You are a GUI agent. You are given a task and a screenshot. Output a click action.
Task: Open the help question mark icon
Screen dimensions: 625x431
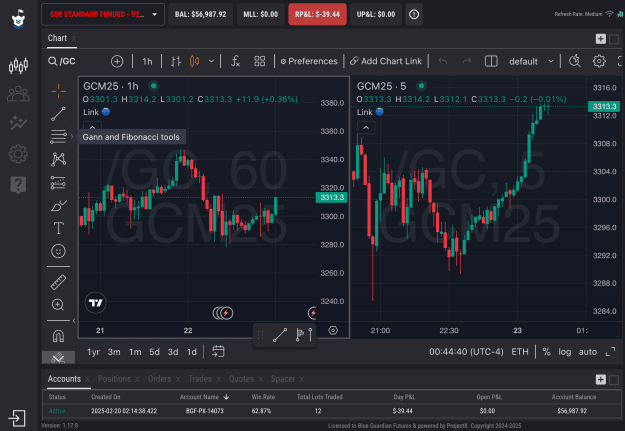point(18,185)
